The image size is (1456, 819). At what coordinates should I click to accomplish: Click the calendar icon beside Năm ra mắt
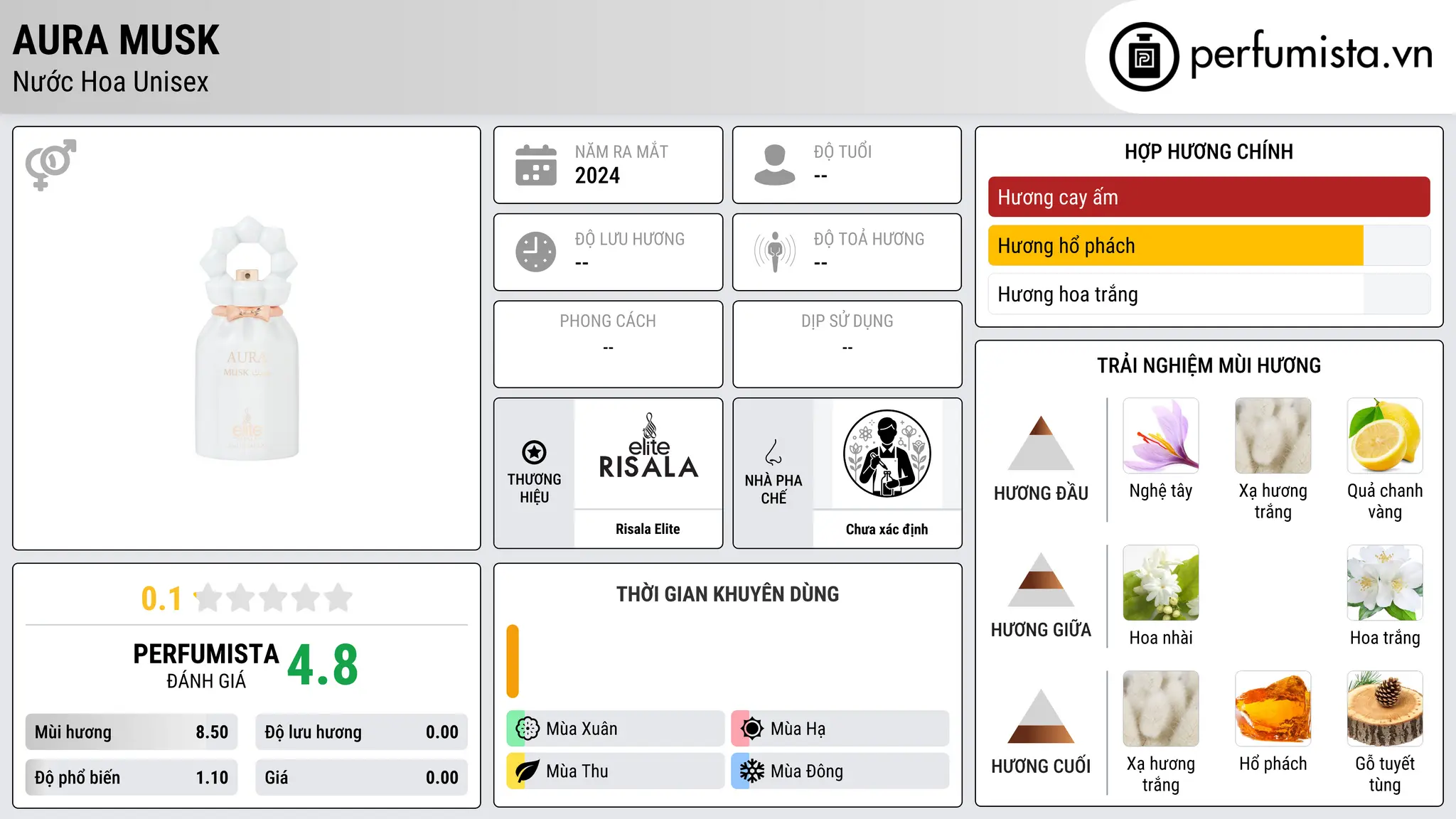(536, 165)
